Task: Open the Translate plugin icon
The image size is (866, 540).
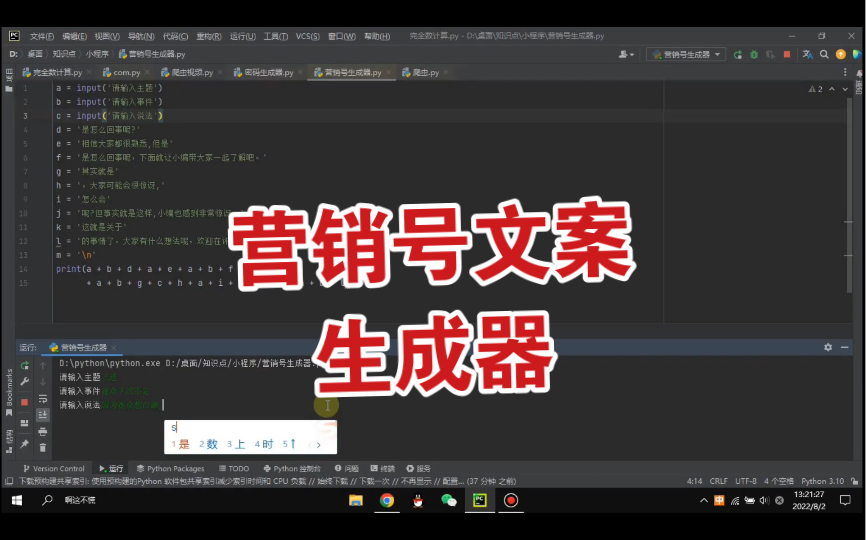Action: pos(807,54)
